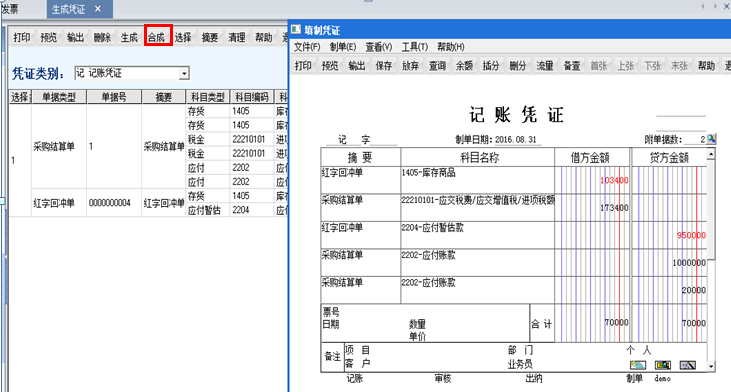Click 末张 to go to the last voucher
The image size is (731, 392).
(679, 66)
